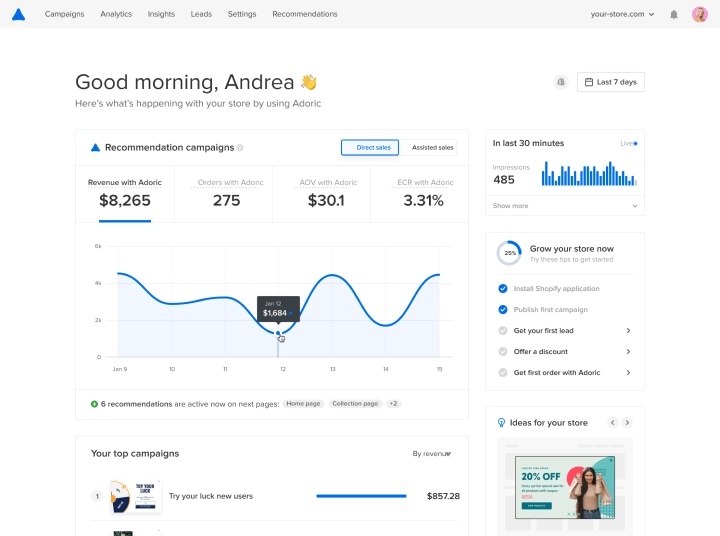This screenshot has width=720, height=536.
Task: Switch to Direct sales view
Action: 370,147
